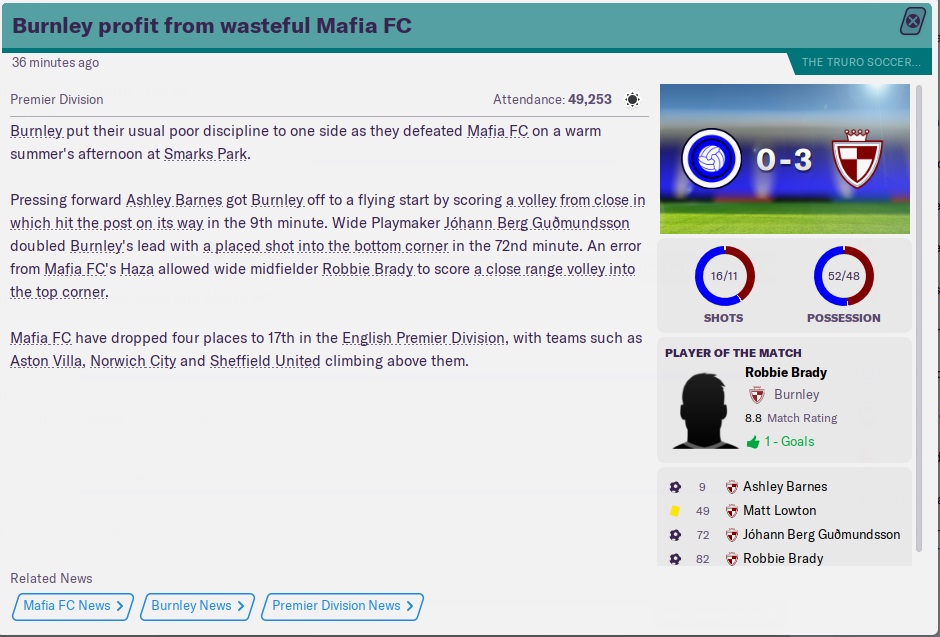
Task: Open the English Premier Division link
Action: click(x=423, y=338)
